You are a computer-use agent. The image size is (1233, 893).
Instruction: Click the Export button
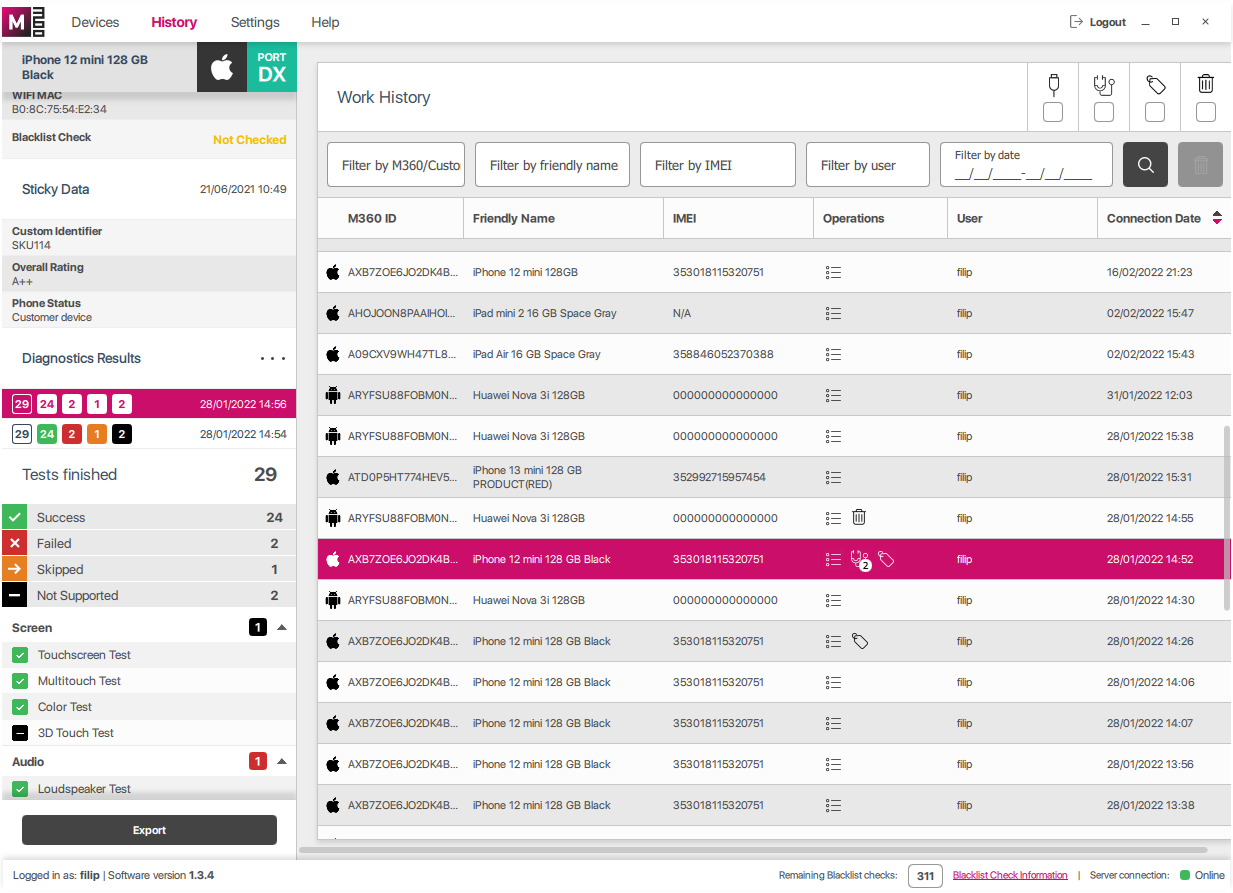click(149, 830)
